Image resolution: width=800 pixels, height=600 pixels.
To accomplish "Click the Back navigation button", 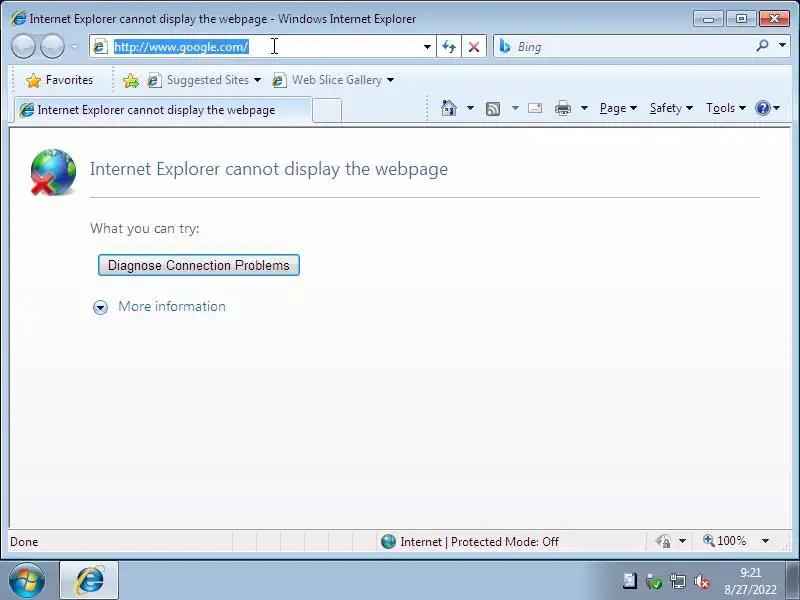I will [23, 47].
